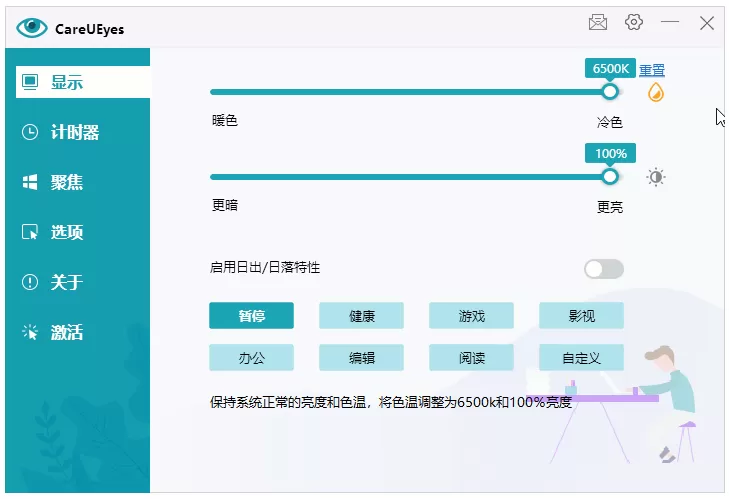Select the 游戏 game preset
The width and height of the screenshot is (729, 499).
(x=471, y=316)
